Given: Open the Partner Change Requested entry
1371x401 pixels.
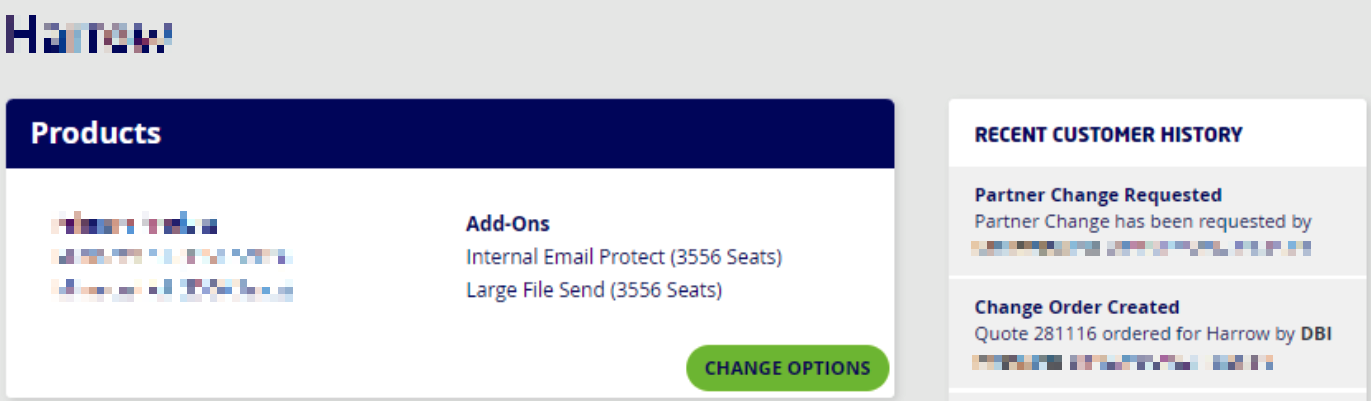Looking at the screenshot, I should (x=1098, y=195).
